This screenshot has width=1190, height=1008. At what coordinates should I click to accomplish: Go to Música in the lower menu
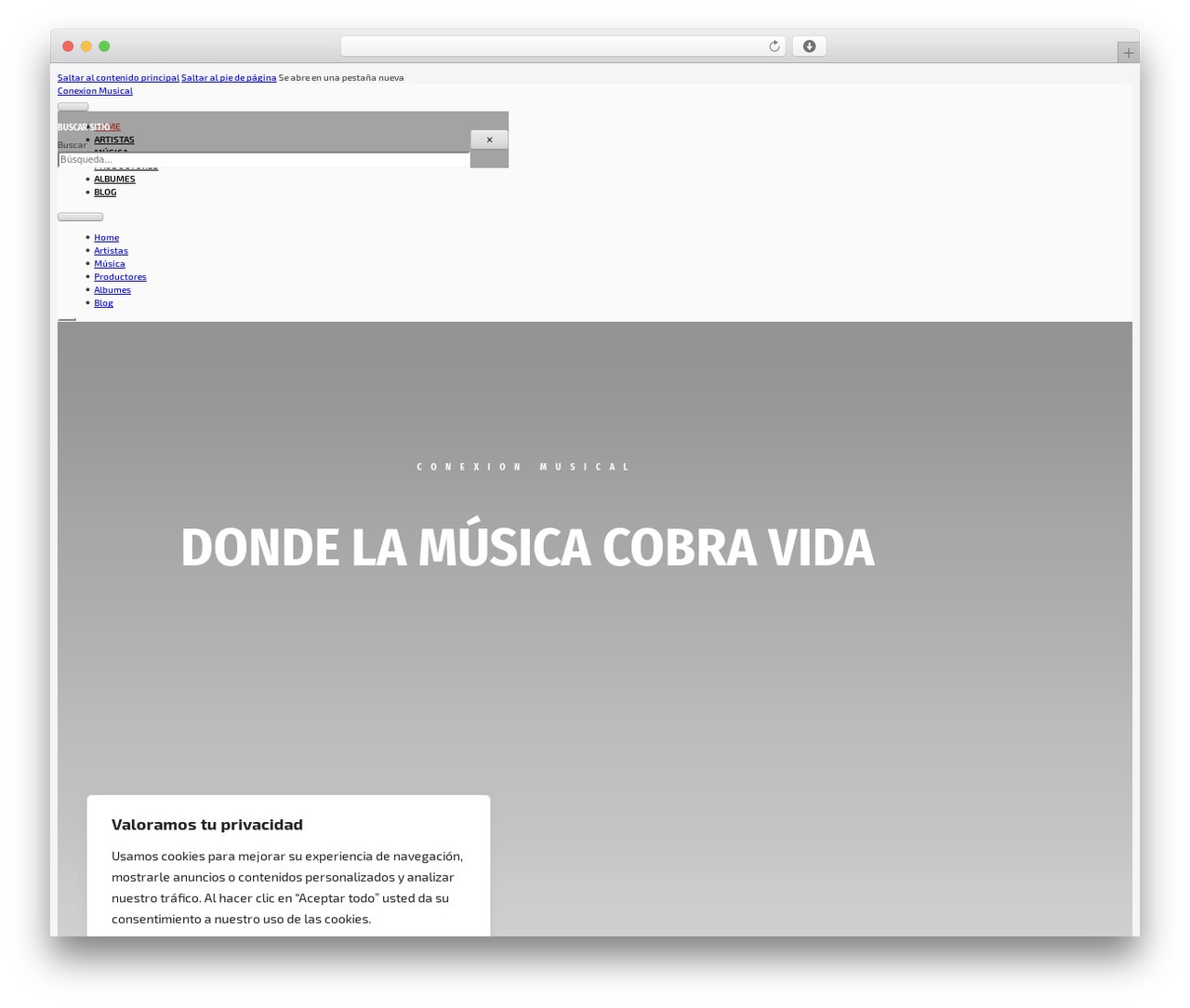pos(110,263)
